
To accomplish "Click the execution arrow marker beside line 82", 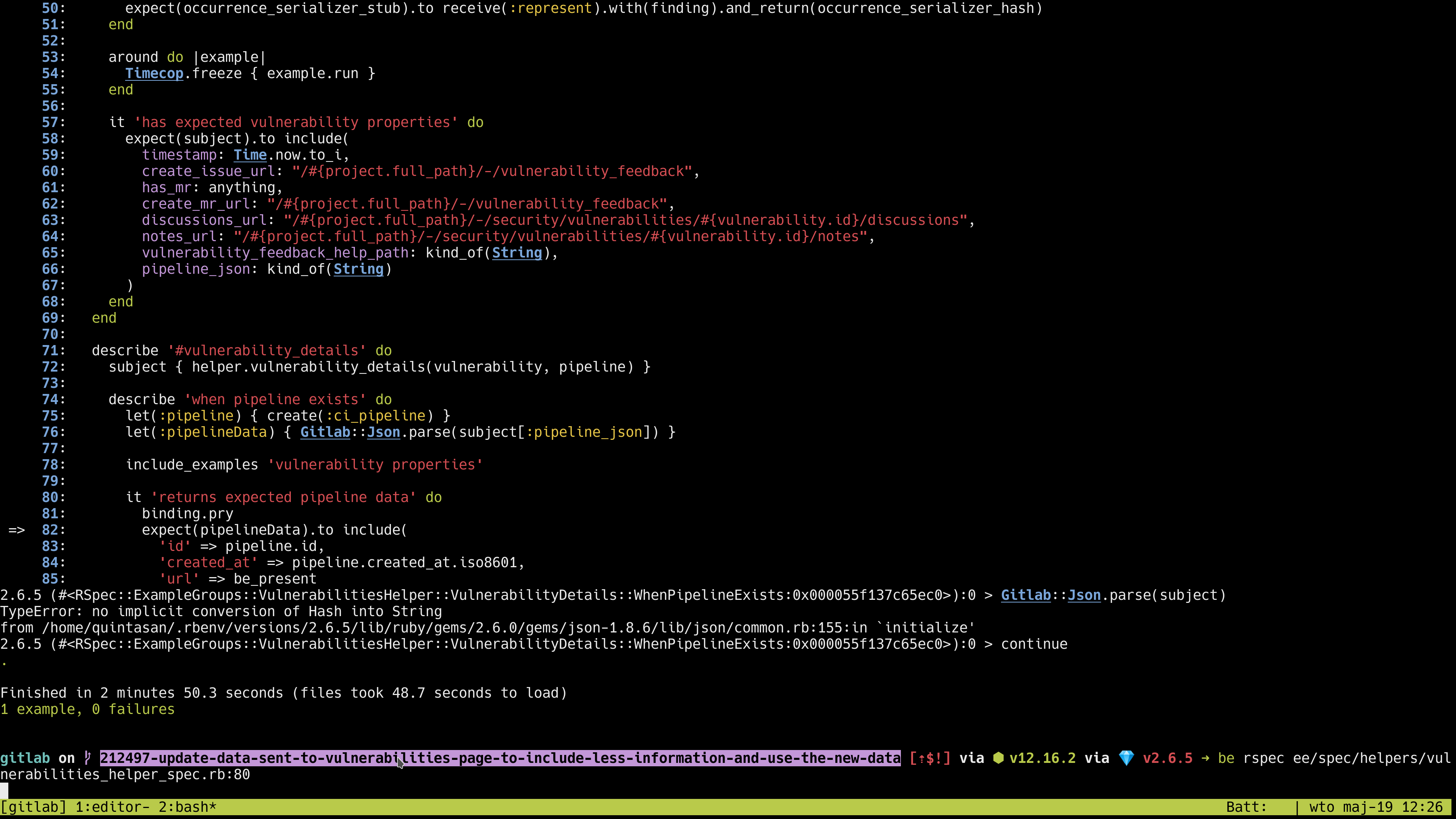I will pos(16,530).
